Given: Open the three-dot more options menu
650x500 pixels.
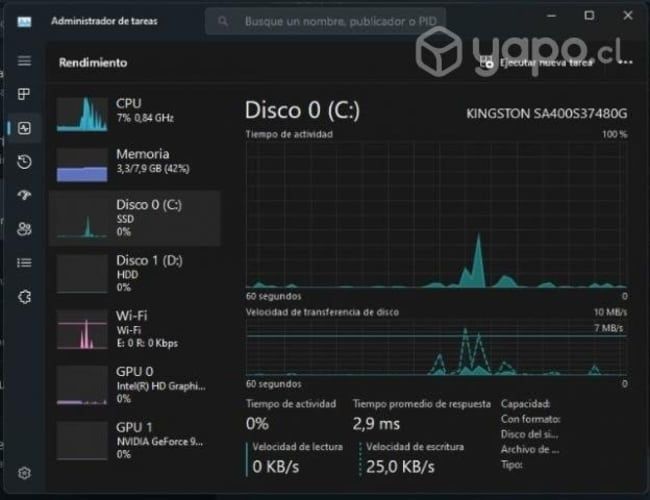Looking at the screenshot, I should 627,62.
